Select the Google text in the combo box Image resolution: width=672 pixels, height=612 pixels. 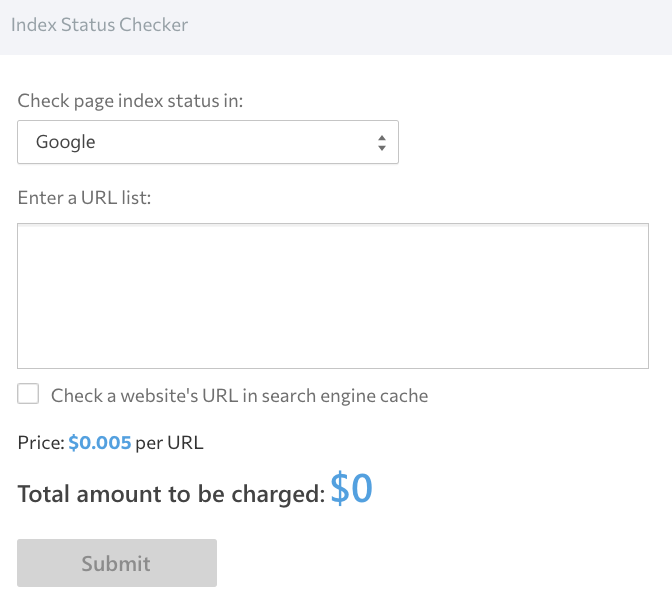pyautogui.click(x=66, y=142)
